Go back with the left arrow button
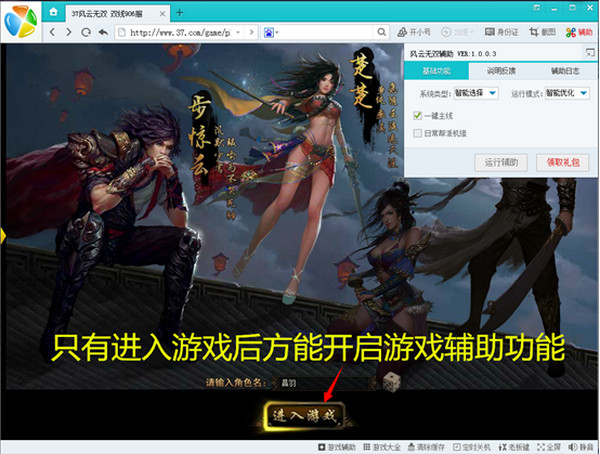 click(x=52, y=32)
